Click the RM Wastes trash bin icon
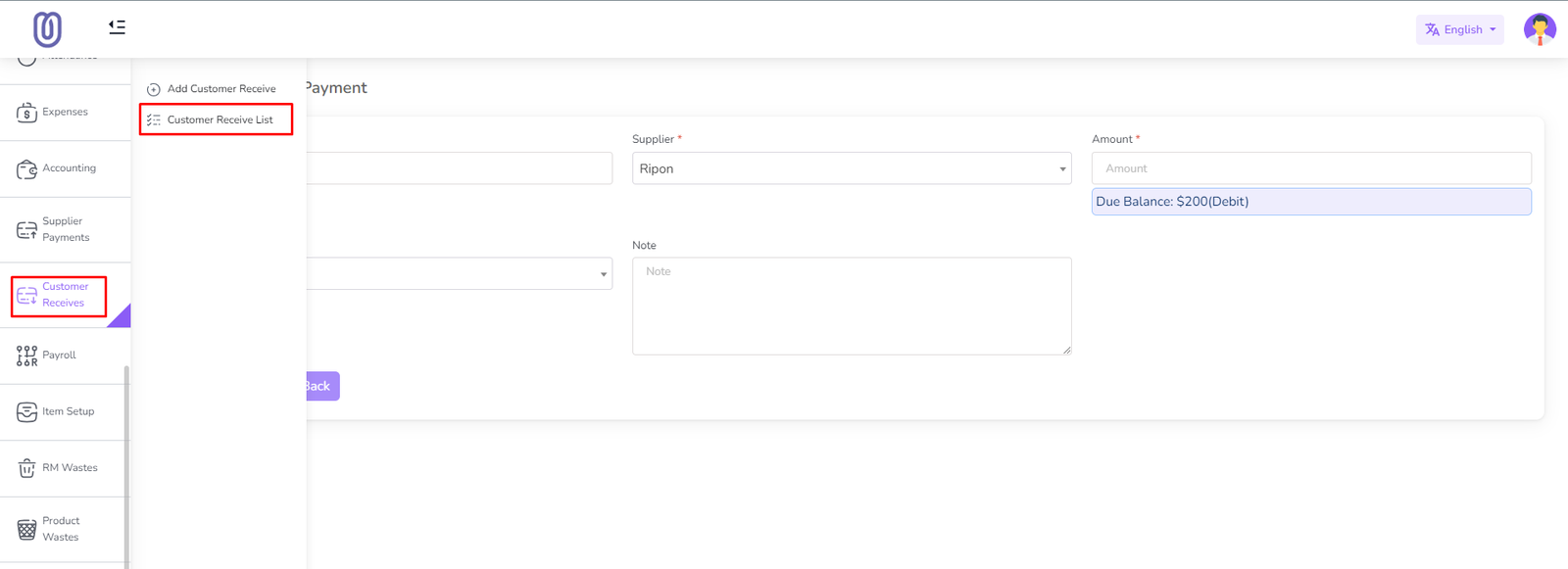Screen dimensions: 1568x569 [26, 468]
